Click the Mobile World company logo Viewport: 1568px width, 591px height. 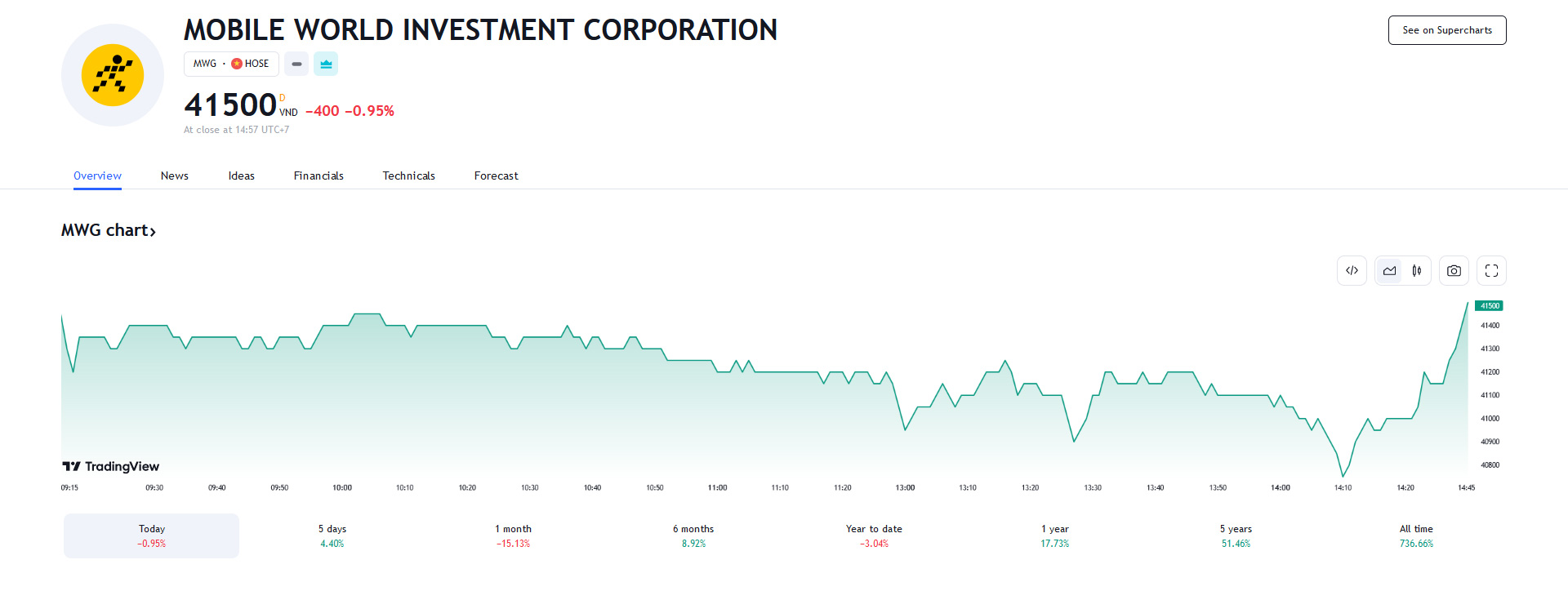click(x=113, y=75)
